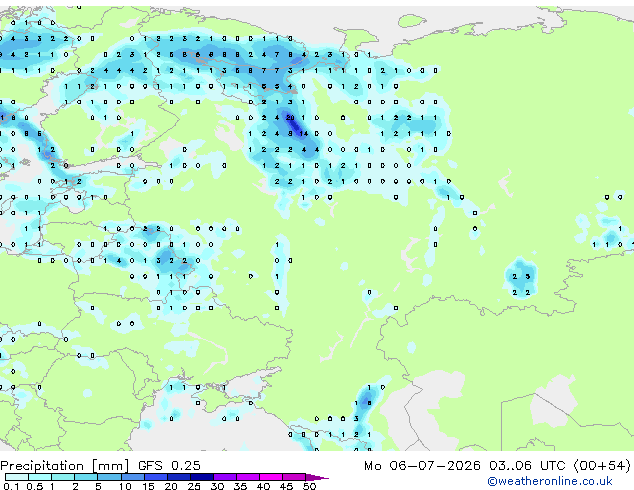Screen dimensions: 634x490
Task: Click the weatheronline.co.uk copyright link
Action: point(549,481)
